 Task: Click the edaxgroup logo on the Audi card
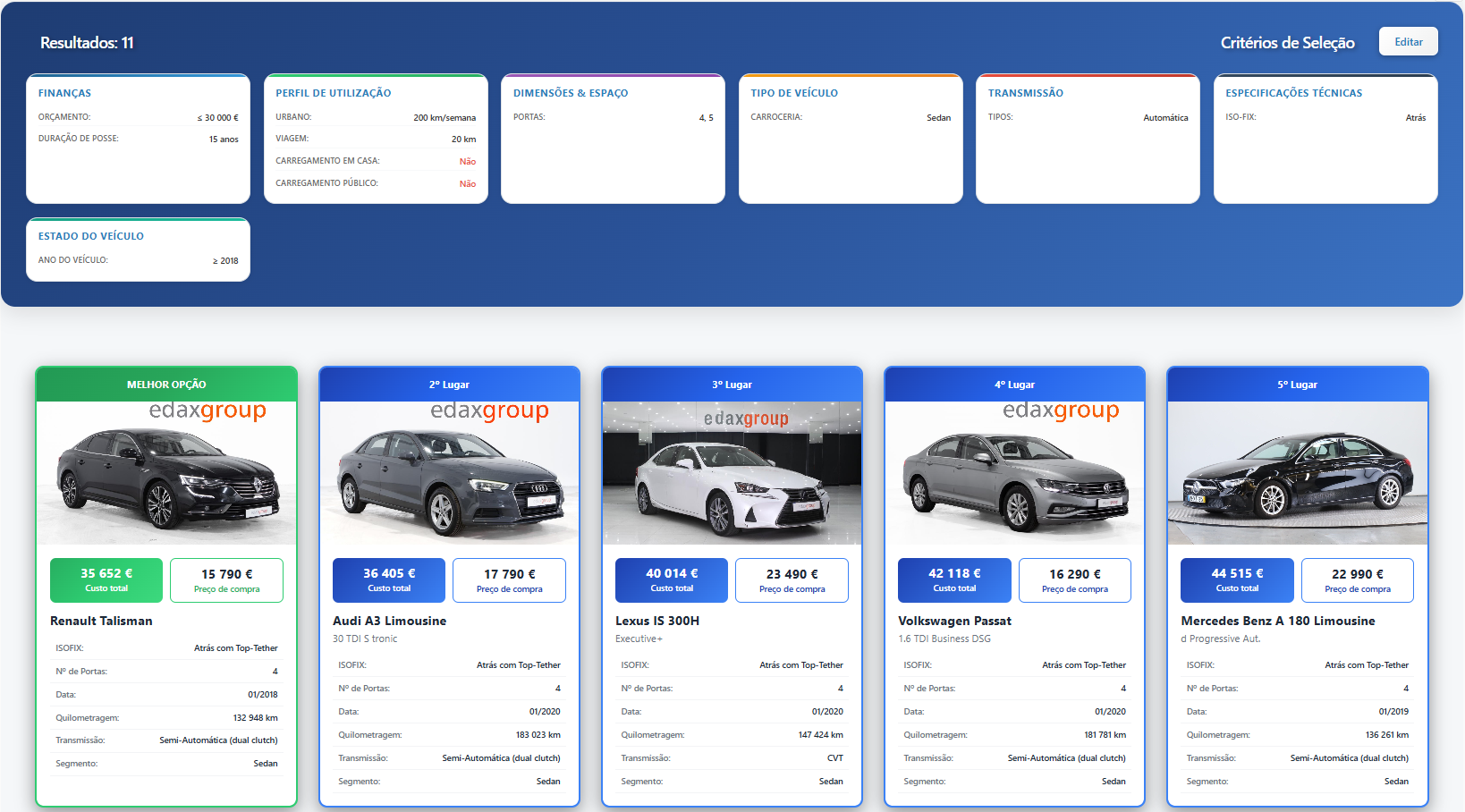pos(489,412)
